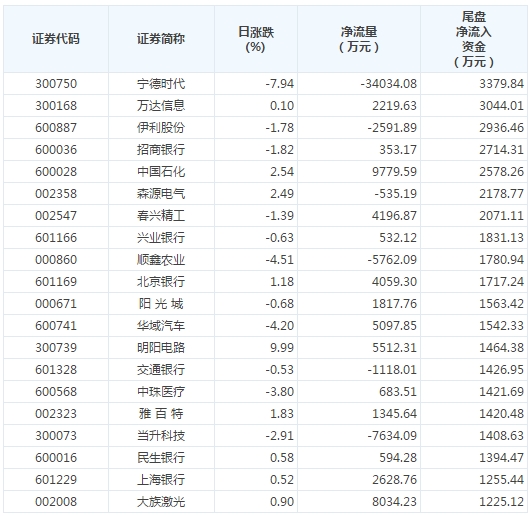Select 华域汽车 stock name
Viewport: 530px width, 517px height.
pos(161,325)
